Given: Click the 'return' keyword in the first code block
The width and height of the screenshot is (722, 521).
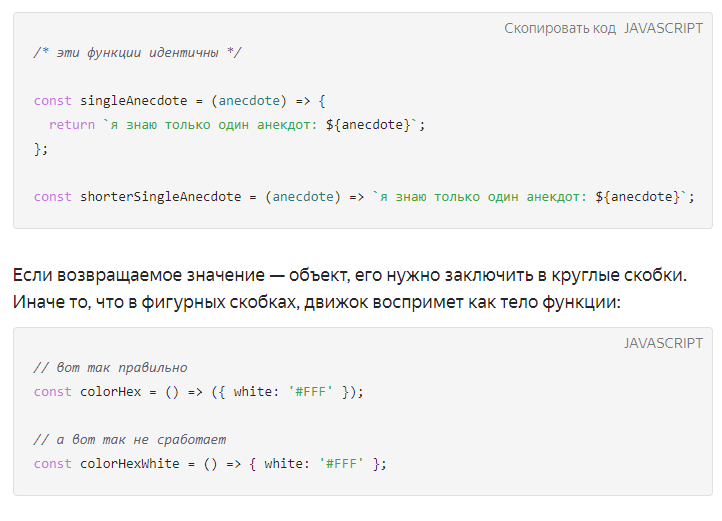Looking at the screenshot, I should tap(72, 124).
